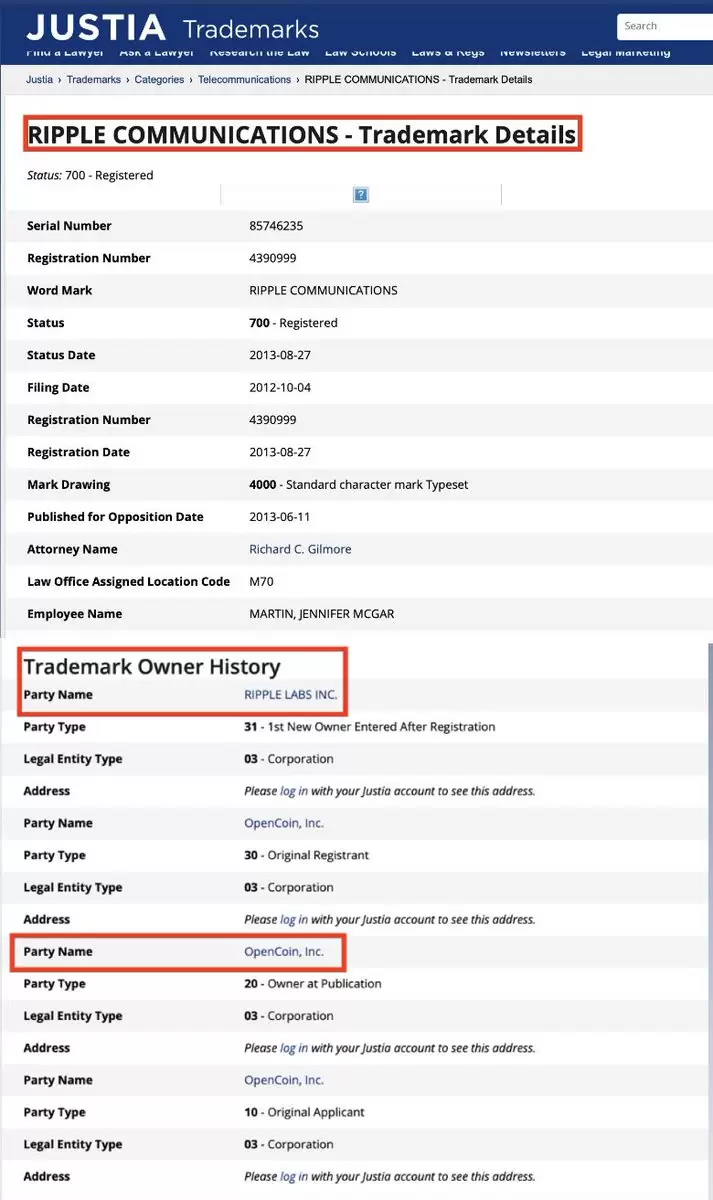Click the page heading RIPPLE COMMUNICATIONS Trademark Details

(302, 135)
